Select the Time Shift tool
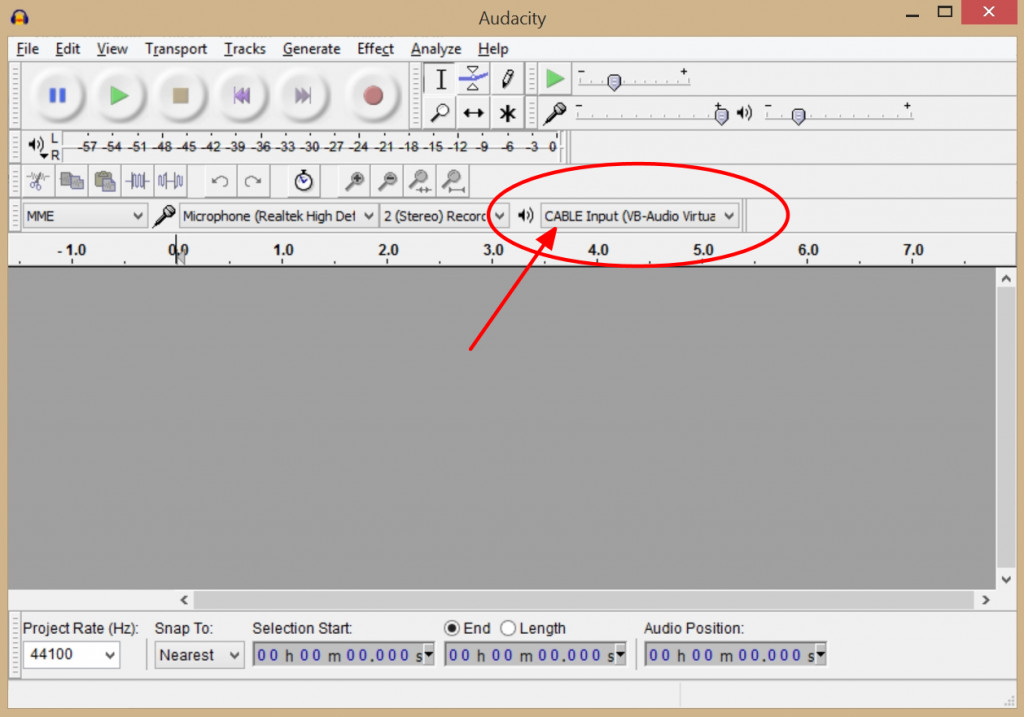Screen dimensions: 1024x717 click(x=473, y=112)
